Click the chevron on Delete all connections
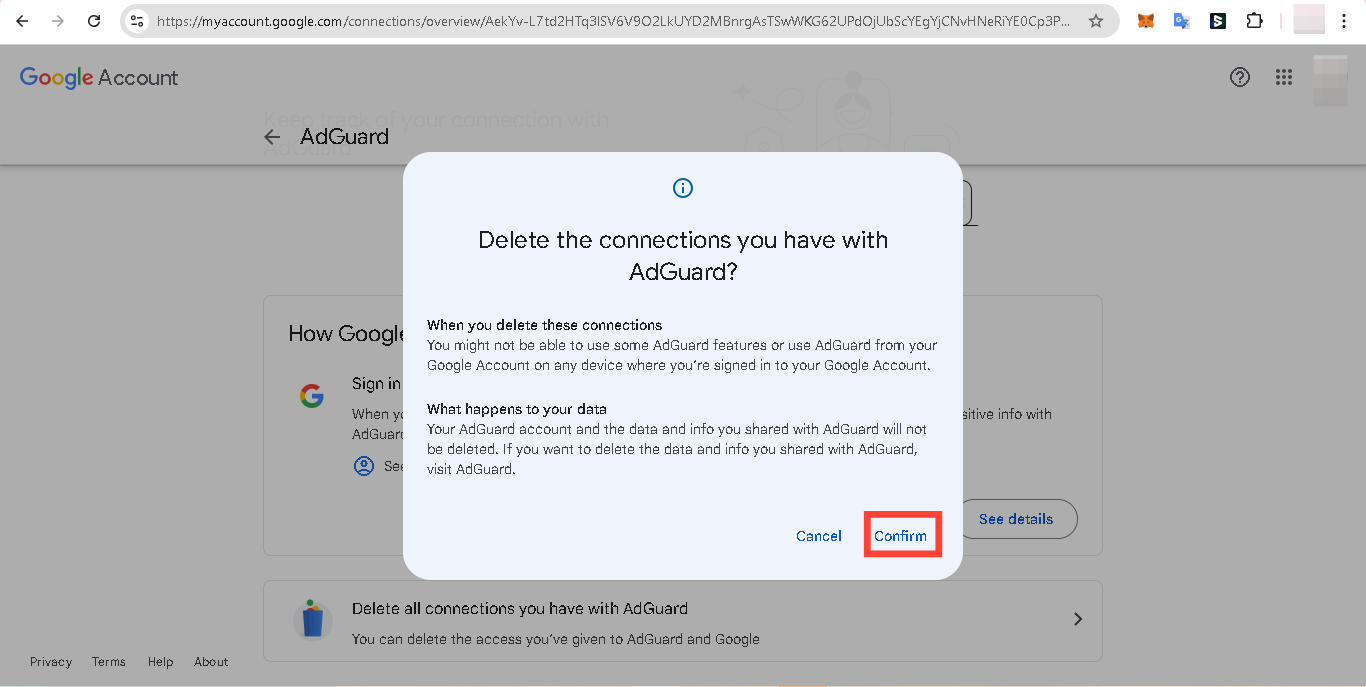Image resolution: width=1366 pixels, height=687 pixels. 1078,619
